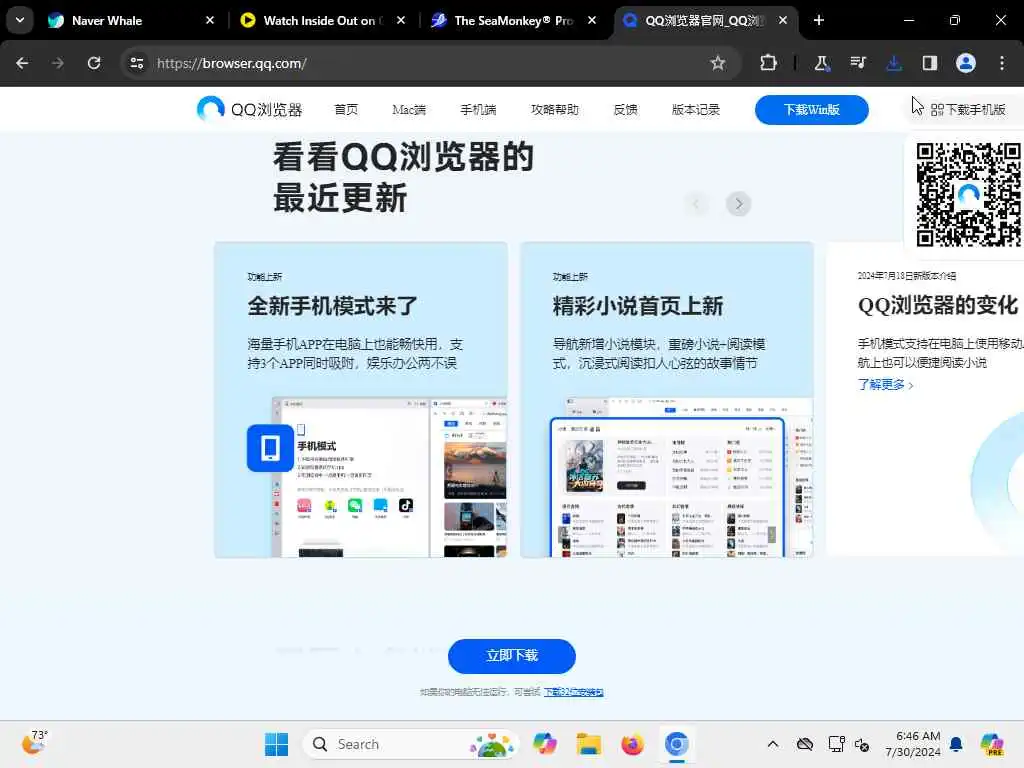1024x768 pixels.
Task: Click the 下载Win版 button
Action: pos(812,110)
